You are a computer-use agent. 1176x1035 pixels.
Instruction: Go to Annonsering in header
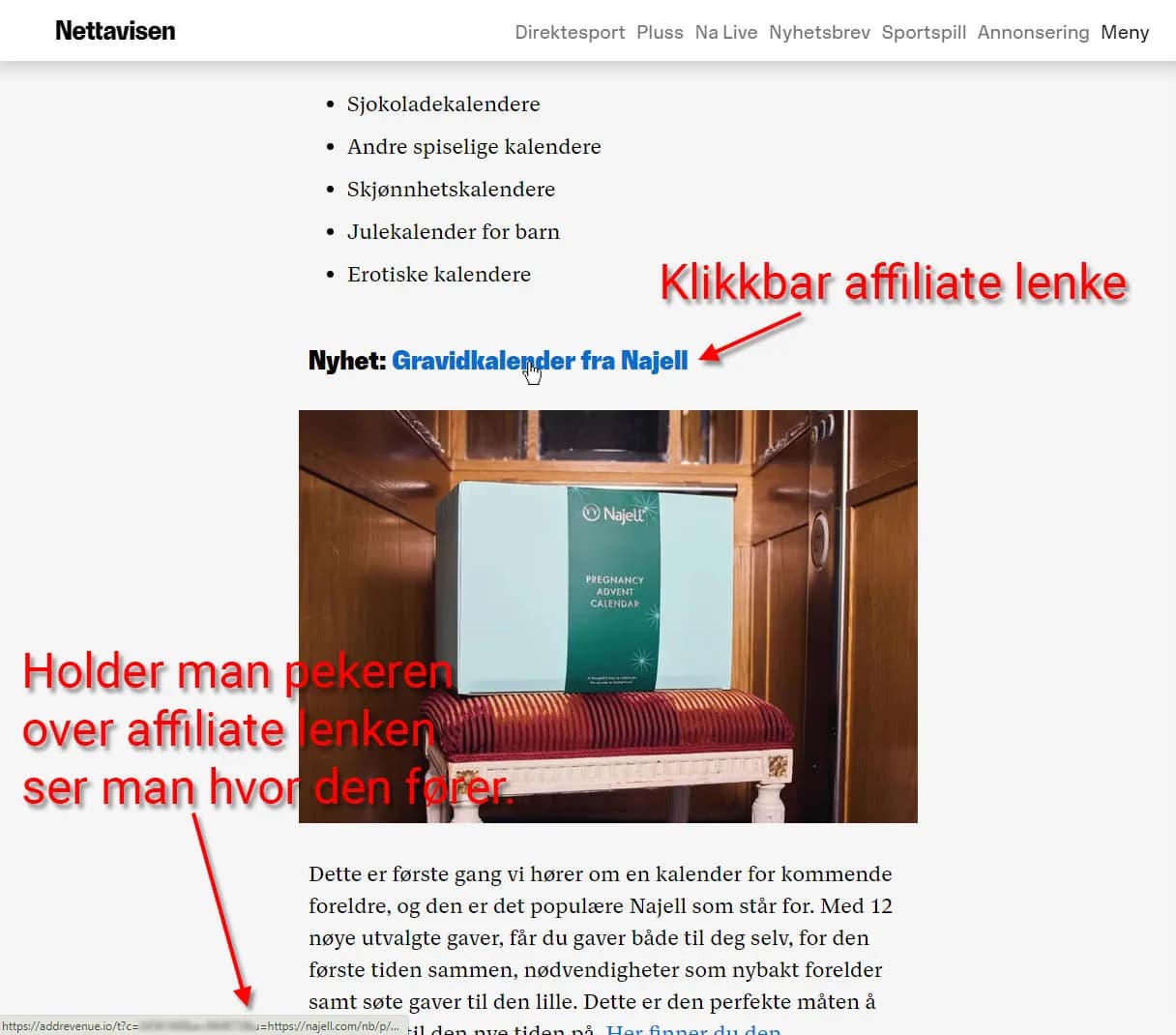1033,32
